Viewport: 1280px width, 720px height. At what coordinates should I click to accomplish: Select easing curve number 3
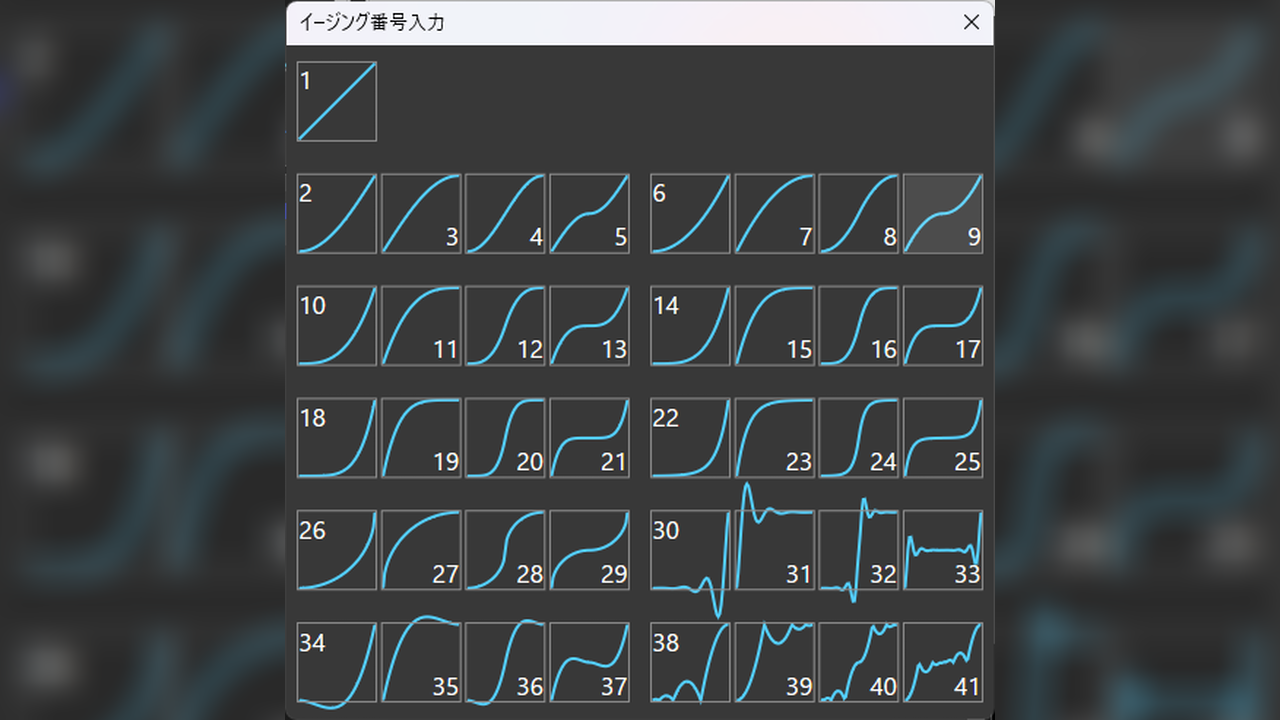[421, 213]
